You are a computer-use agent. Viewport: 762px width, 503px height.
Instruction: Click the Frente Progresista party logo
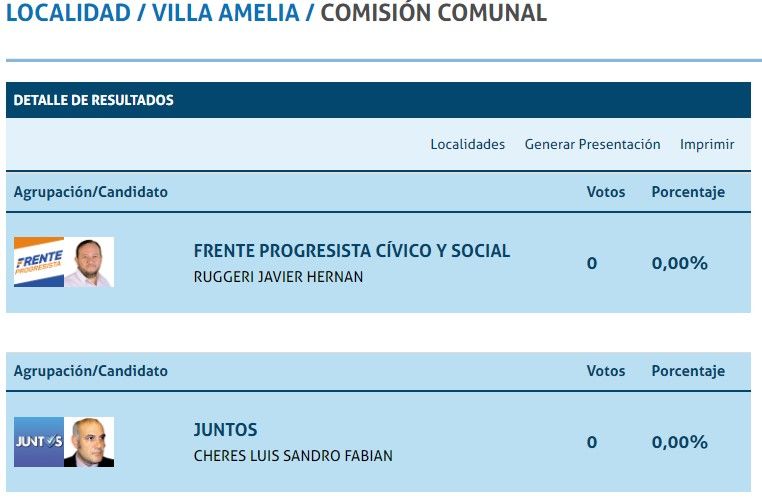pos(39,262)
